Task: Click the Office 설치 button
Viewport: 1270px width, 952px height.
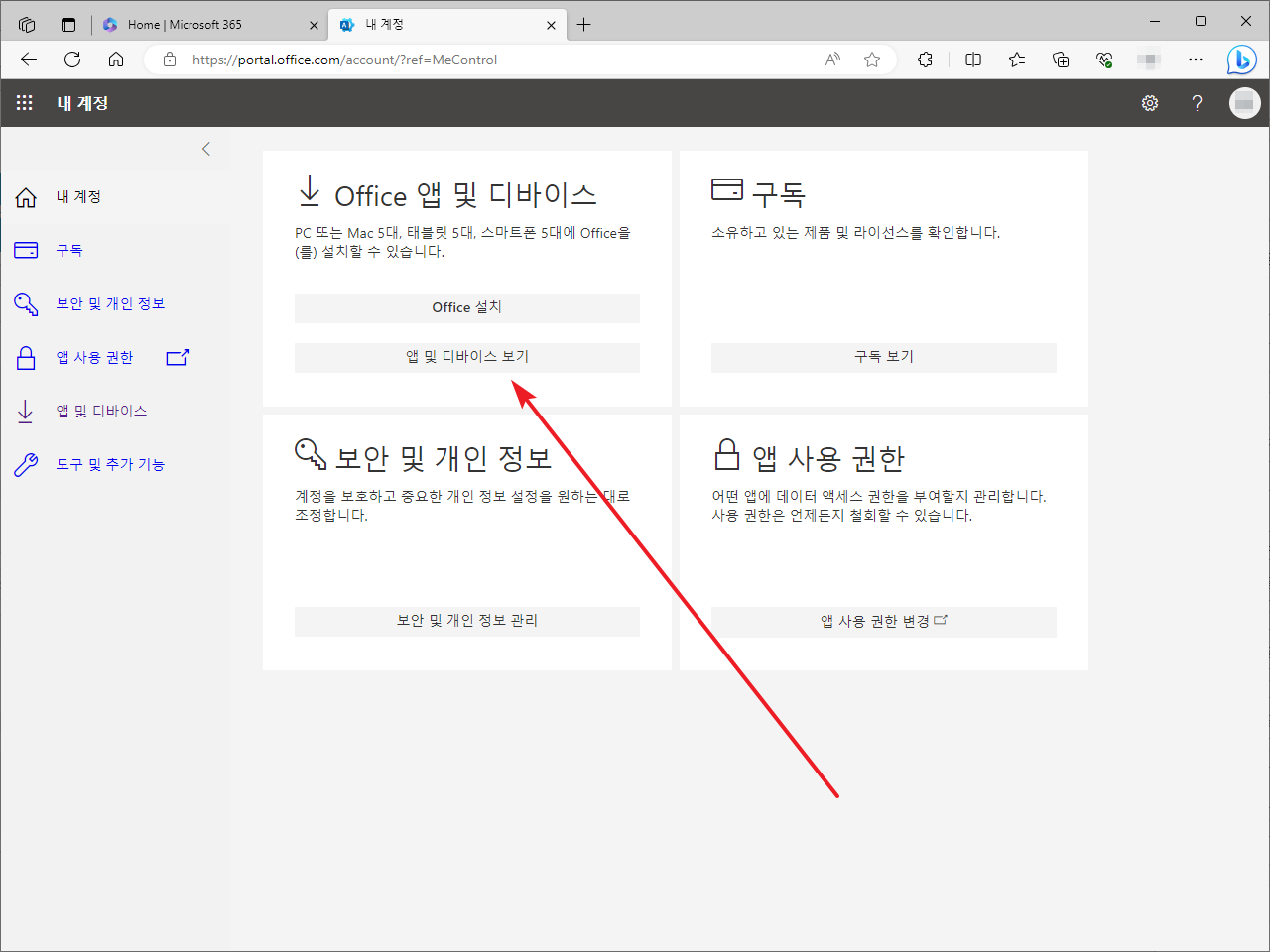Action: pyautogui.click(x=467, y=307)
